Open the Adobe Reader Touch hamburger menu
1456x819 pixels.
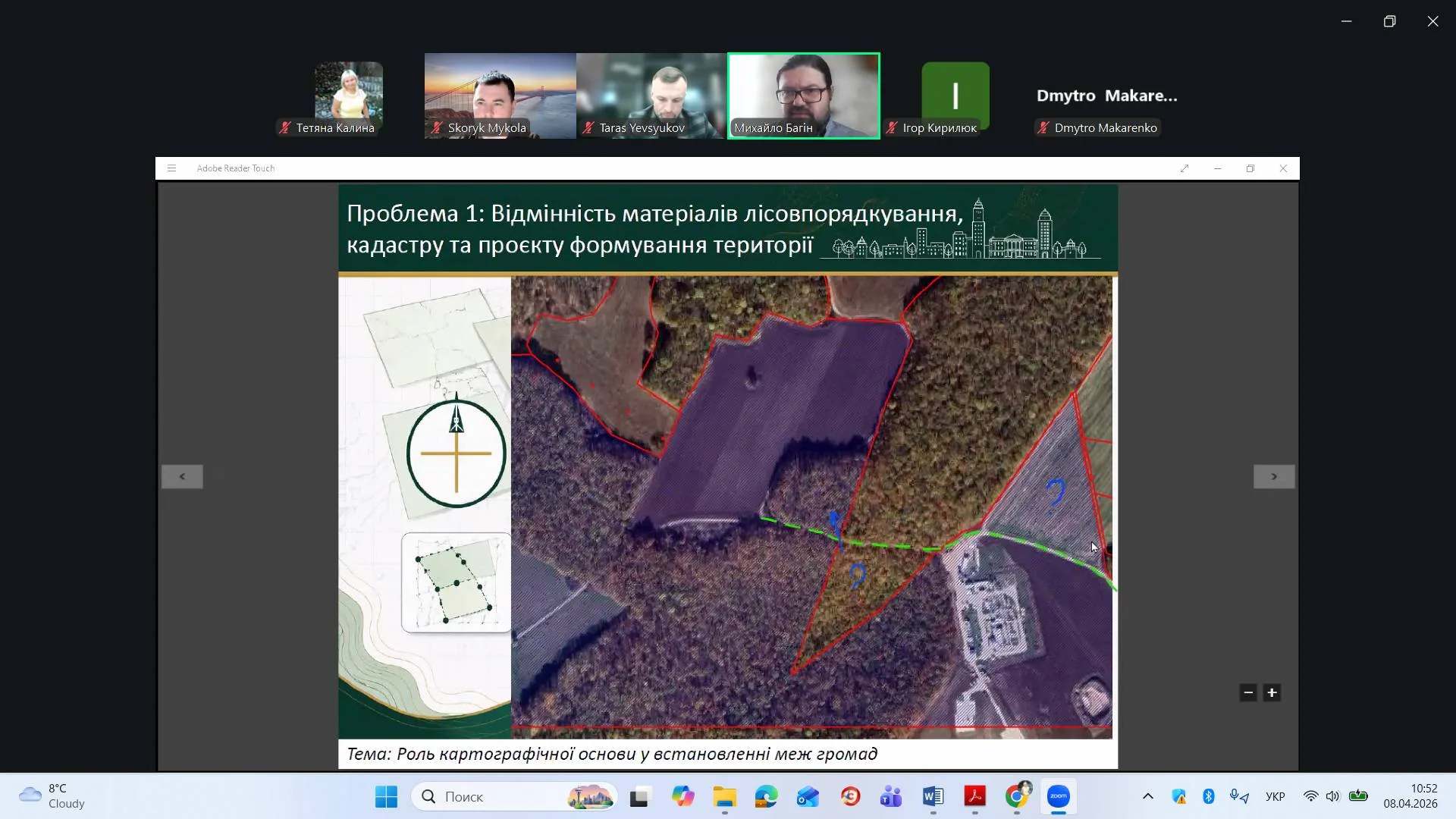171,168
